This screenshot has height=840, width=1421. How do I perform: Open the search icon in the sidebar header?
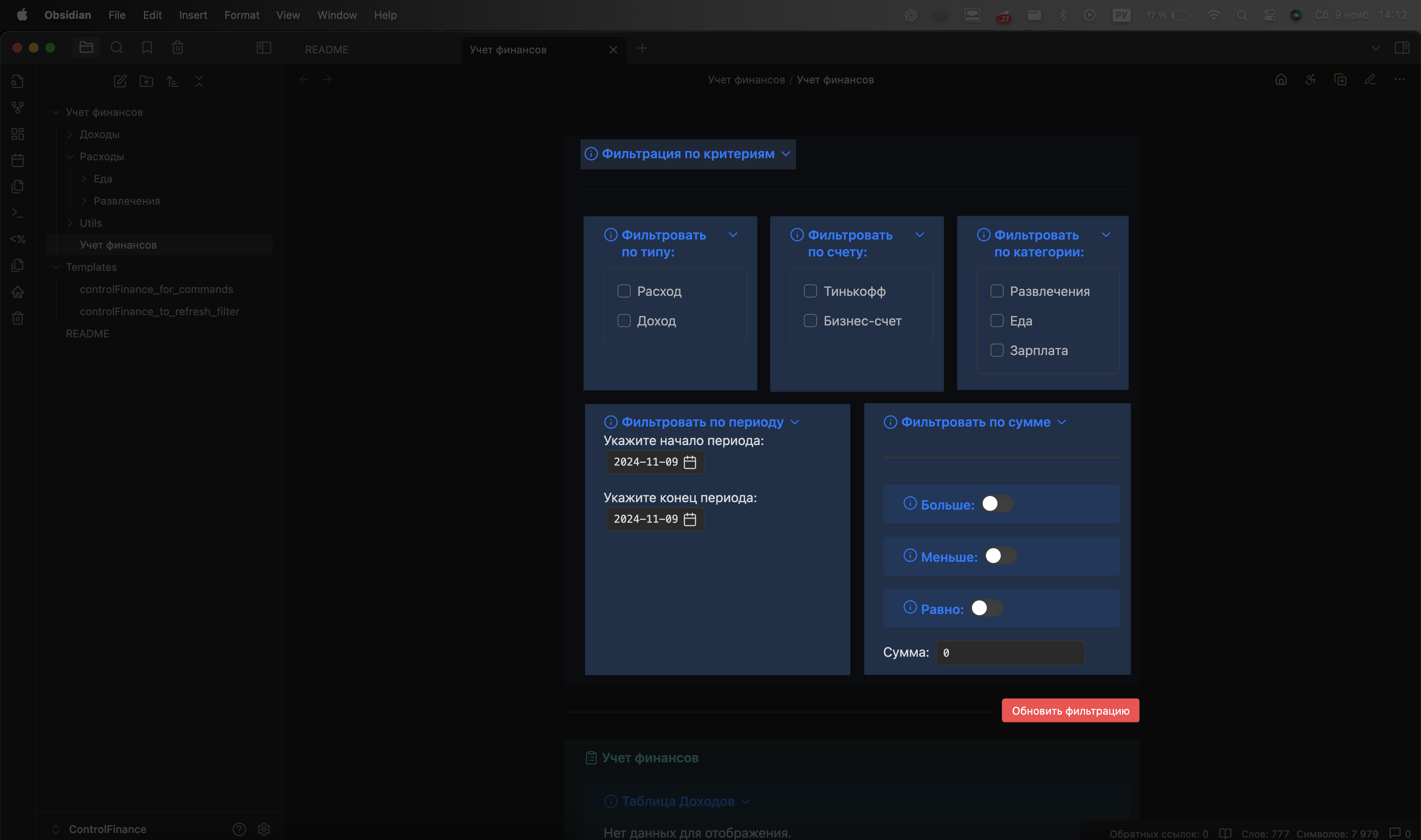117,48
